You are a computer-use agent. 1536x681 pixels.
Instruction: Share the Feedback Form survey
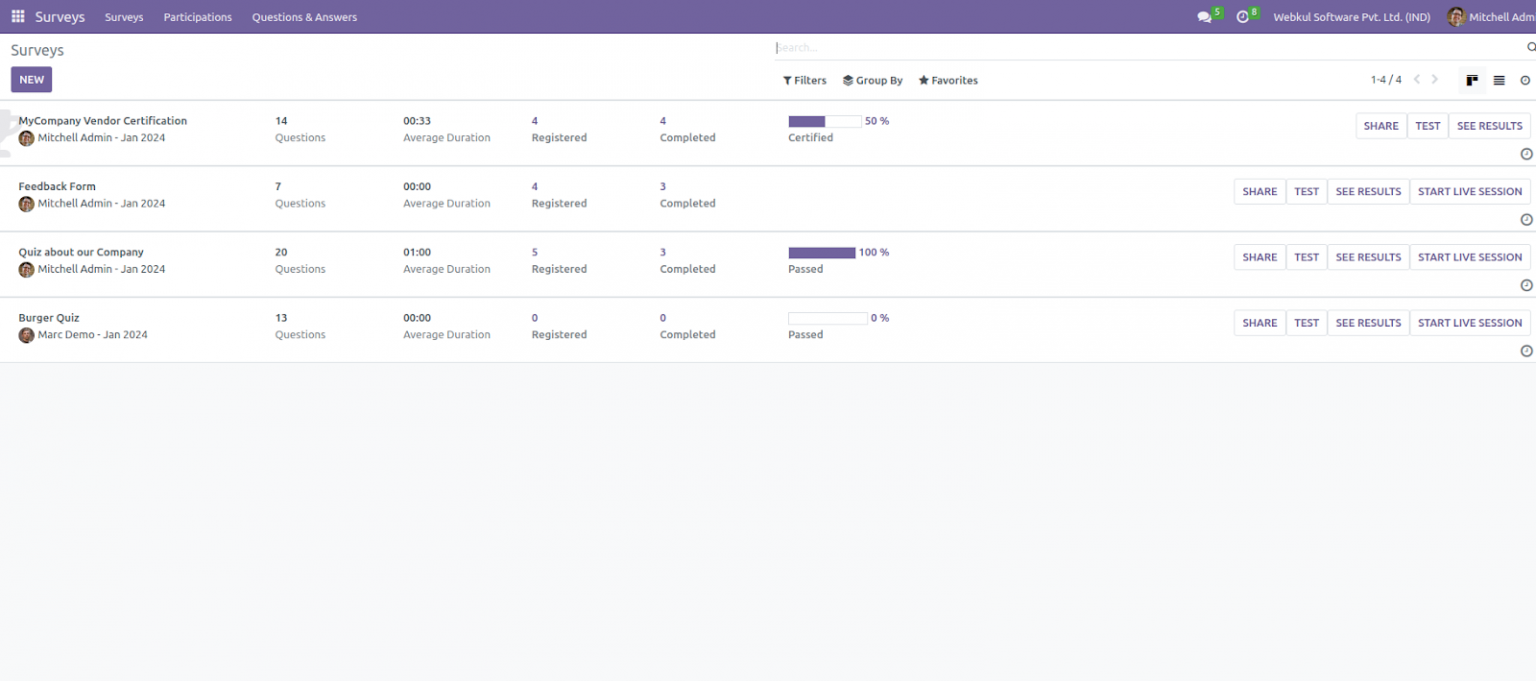(1259, 191)
